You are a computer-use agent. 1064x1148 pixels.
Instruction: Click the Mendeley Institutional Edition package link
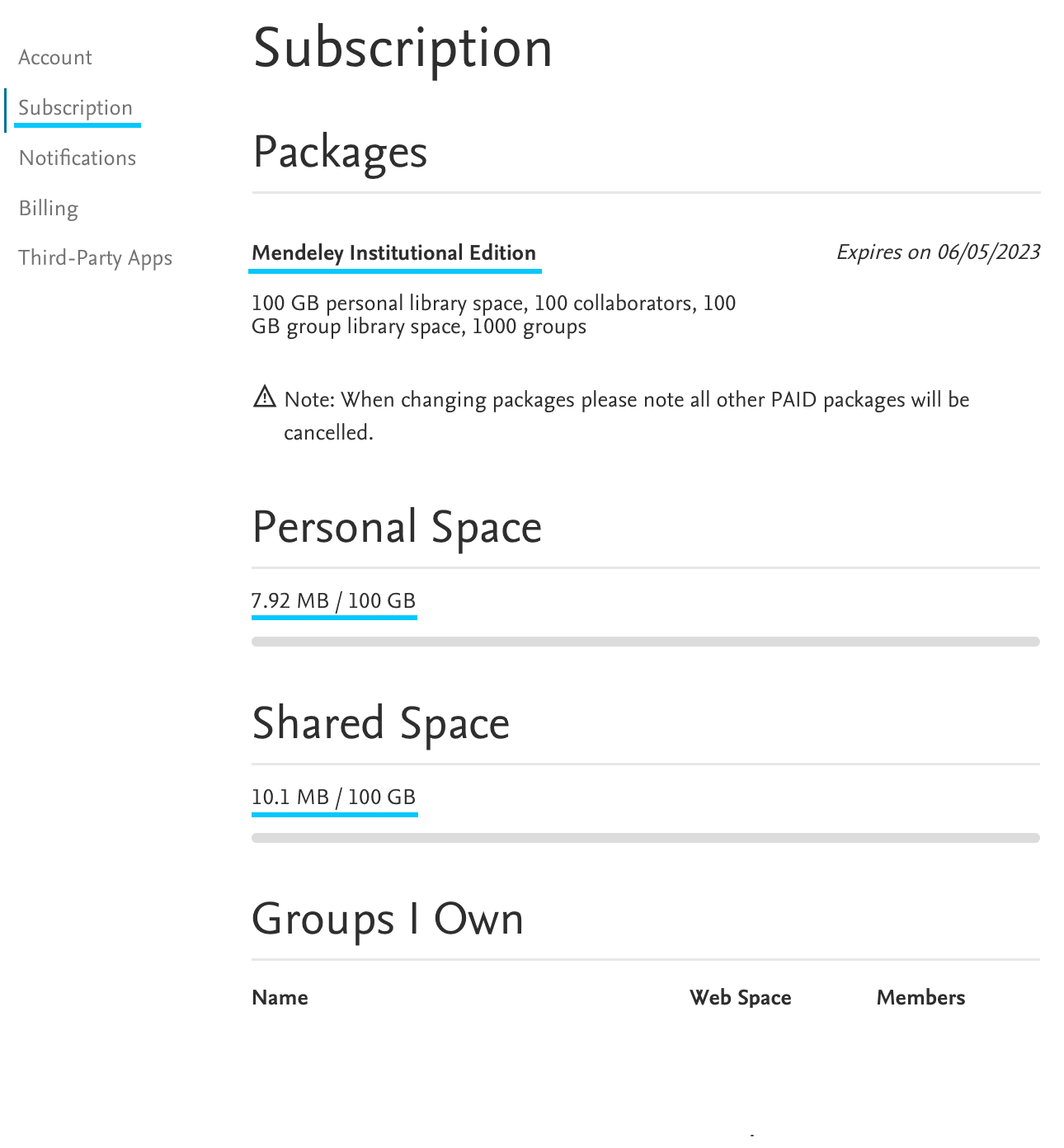(x=394, y=253)
